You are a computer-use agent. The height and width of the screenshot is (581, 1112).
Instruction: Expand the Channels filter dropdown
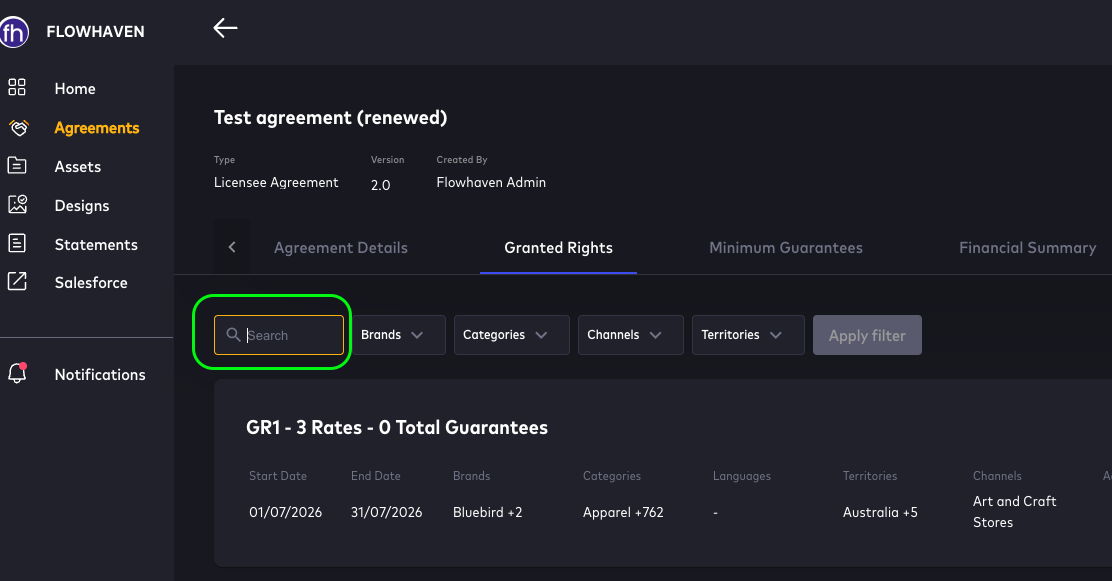coord(630,335)
